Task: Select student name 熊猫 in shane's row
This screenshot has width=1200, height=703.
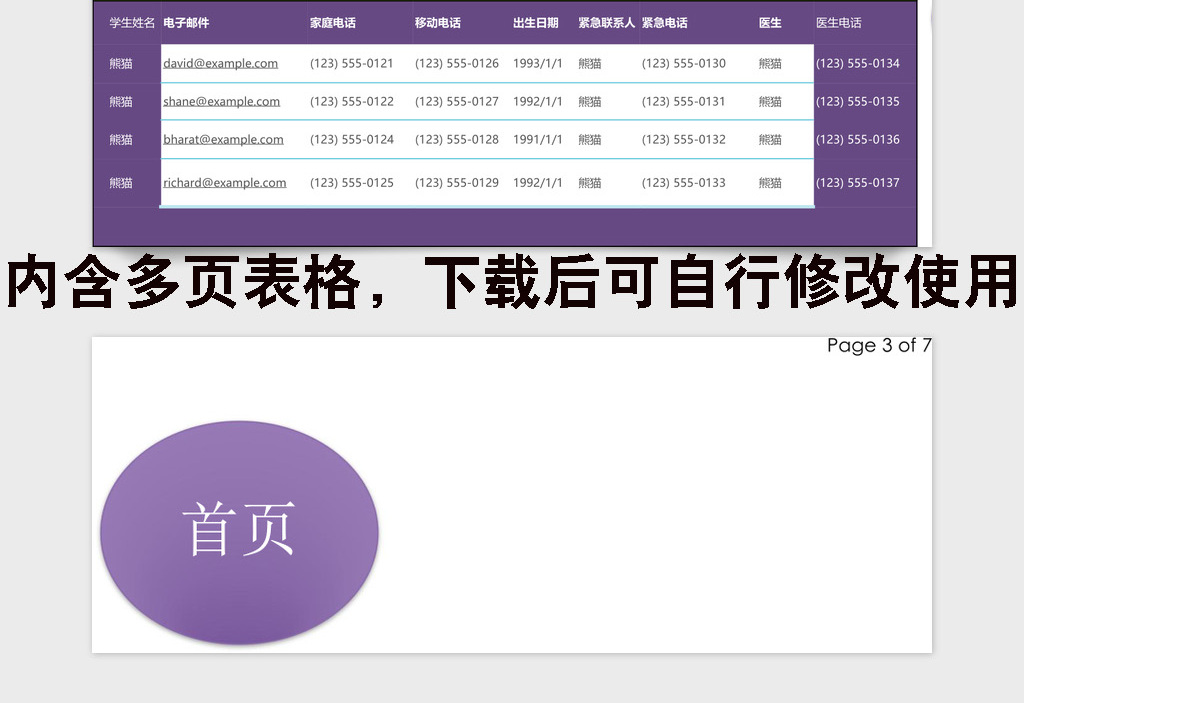Action: (120, 101)
